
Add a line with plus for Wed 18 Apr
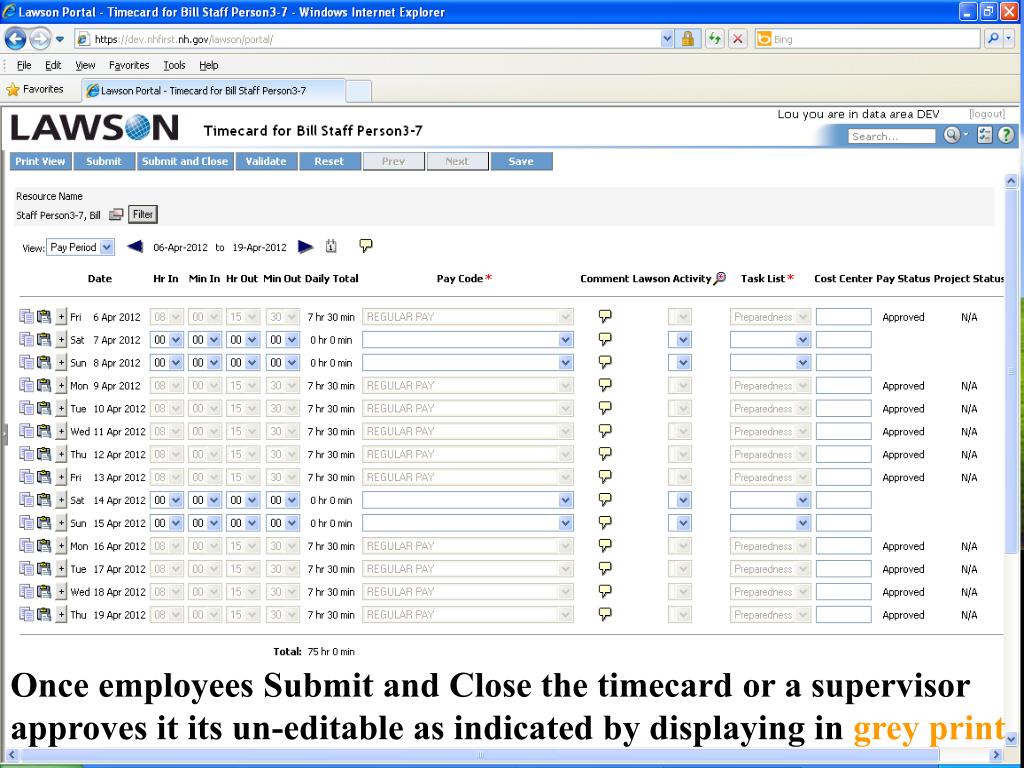point(61,592)
